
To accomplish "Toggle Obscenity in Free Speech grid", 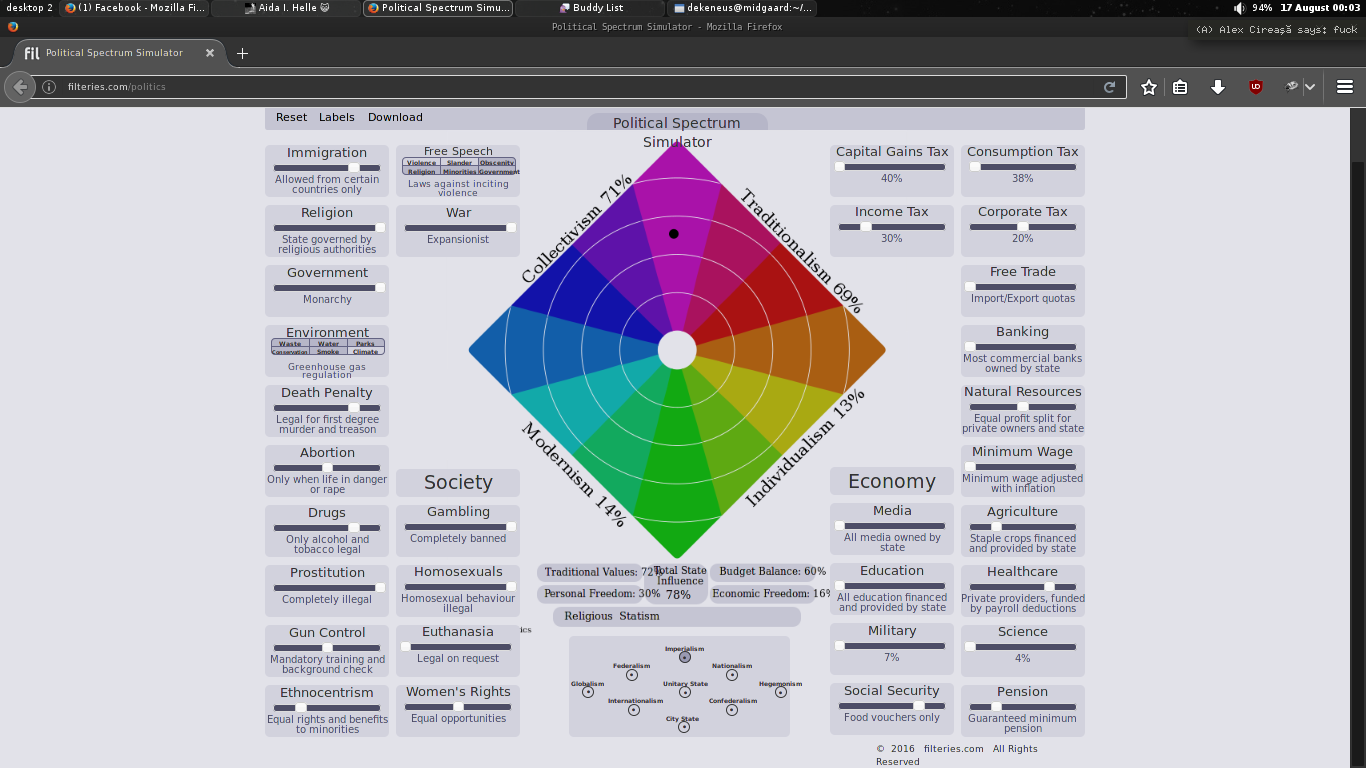I will click(x=497, y=162).
